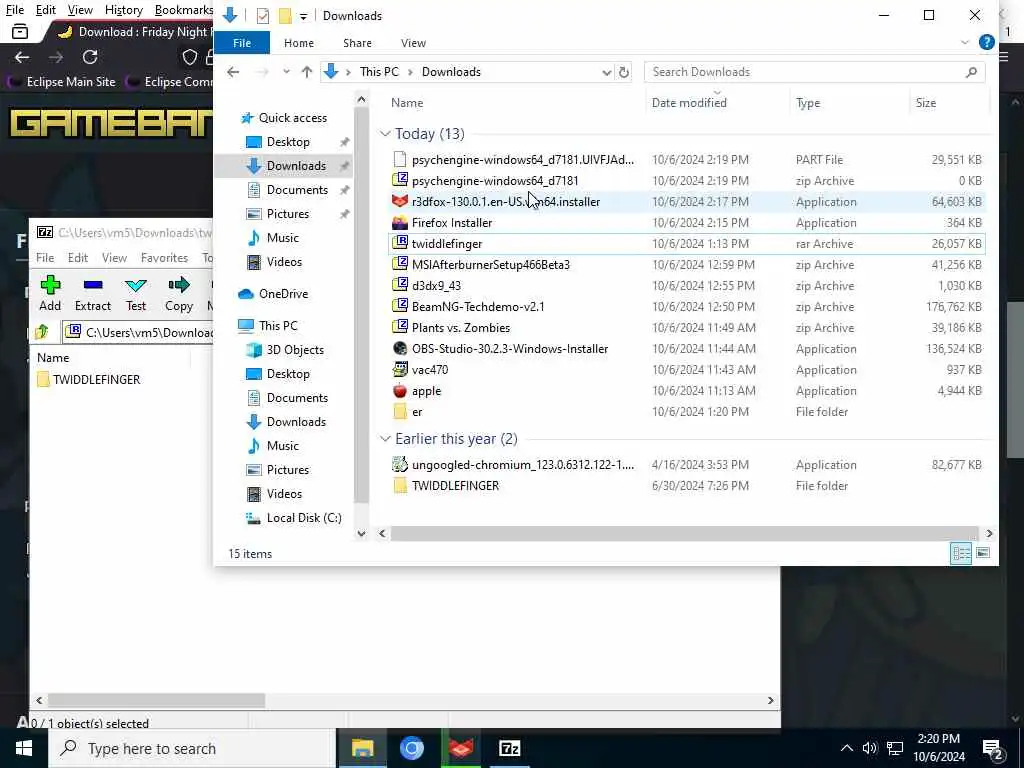Open the Eclipse Main Site bookmark
This screenshot has height=768, width=1024.
pos(62,82)
